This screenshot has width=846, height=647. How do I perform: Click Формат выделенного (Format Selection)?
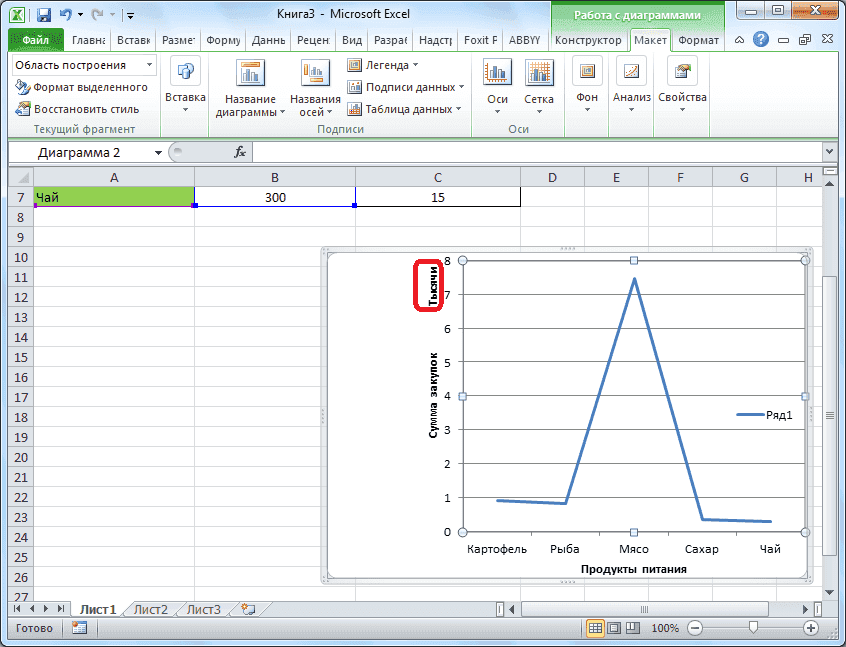click(79, 86)
